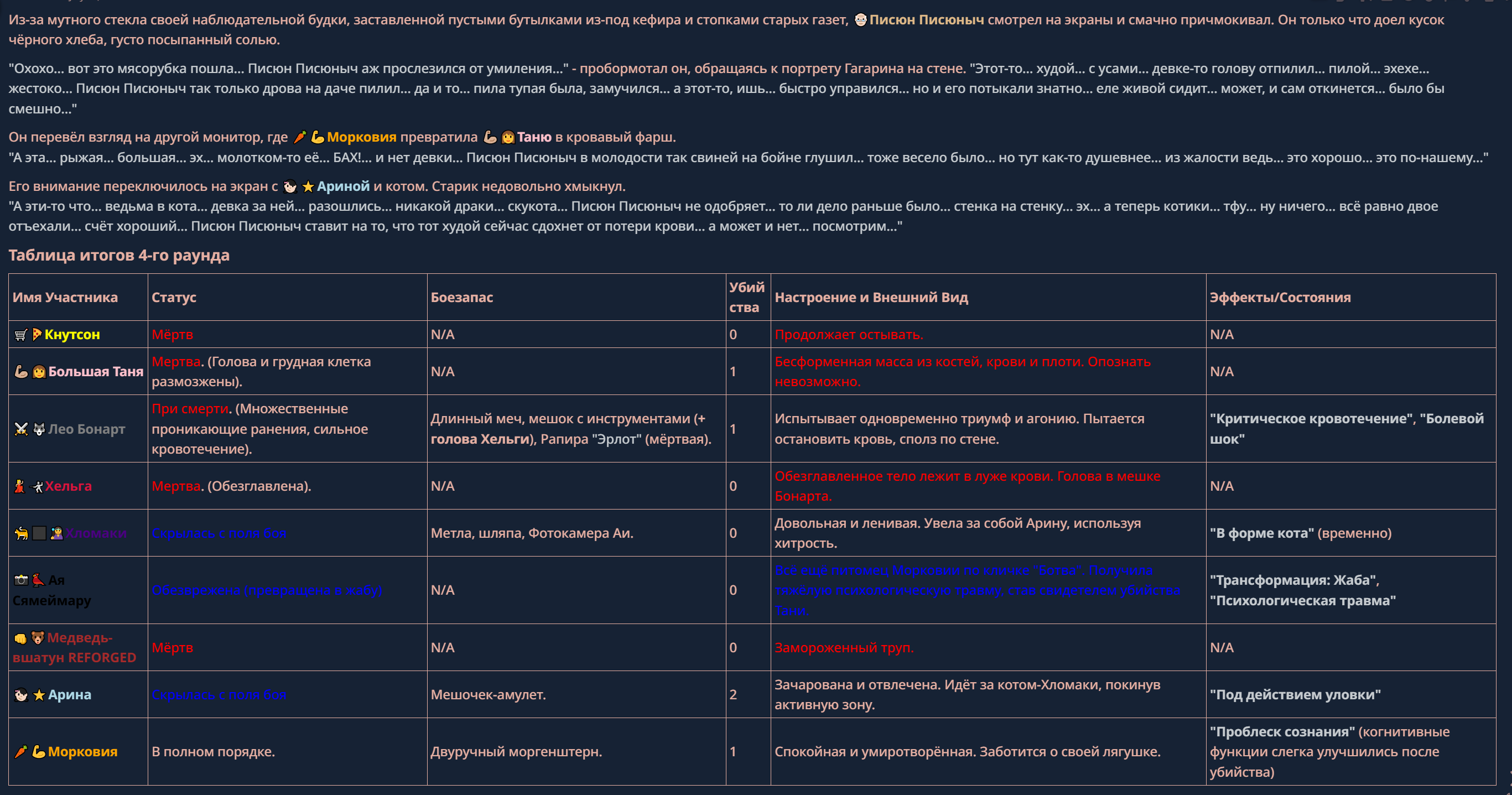The height and width of the screenshot is (795, 1512).
Task: Click the flexed arm emoji in the Большая Таня row
Action: pyautogui.click(x=21, y=372)
